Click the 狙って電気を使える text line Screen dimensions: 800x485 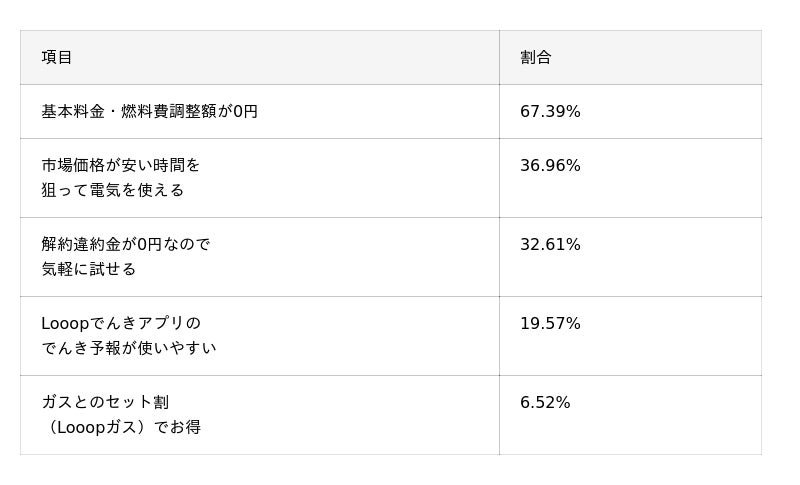tap(112, 190)
